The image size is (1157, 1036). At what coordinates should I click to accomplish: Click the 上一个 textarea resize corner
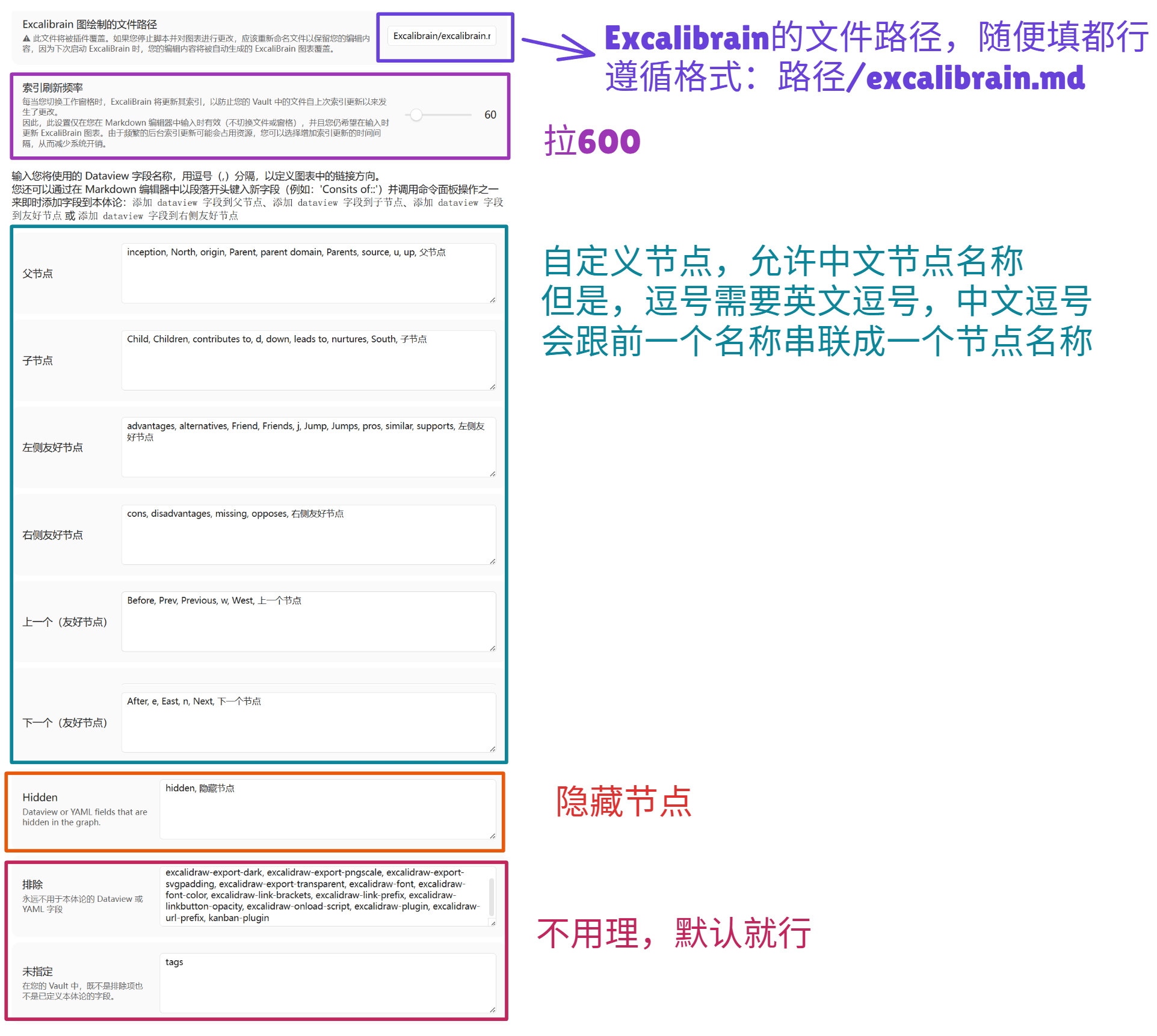492,648
